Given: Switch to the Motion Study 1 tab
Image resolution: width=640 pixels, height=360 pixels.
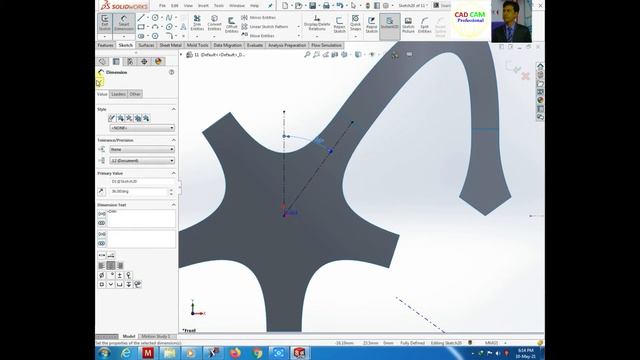Looking at the screenshot, I should pos(156,336).
